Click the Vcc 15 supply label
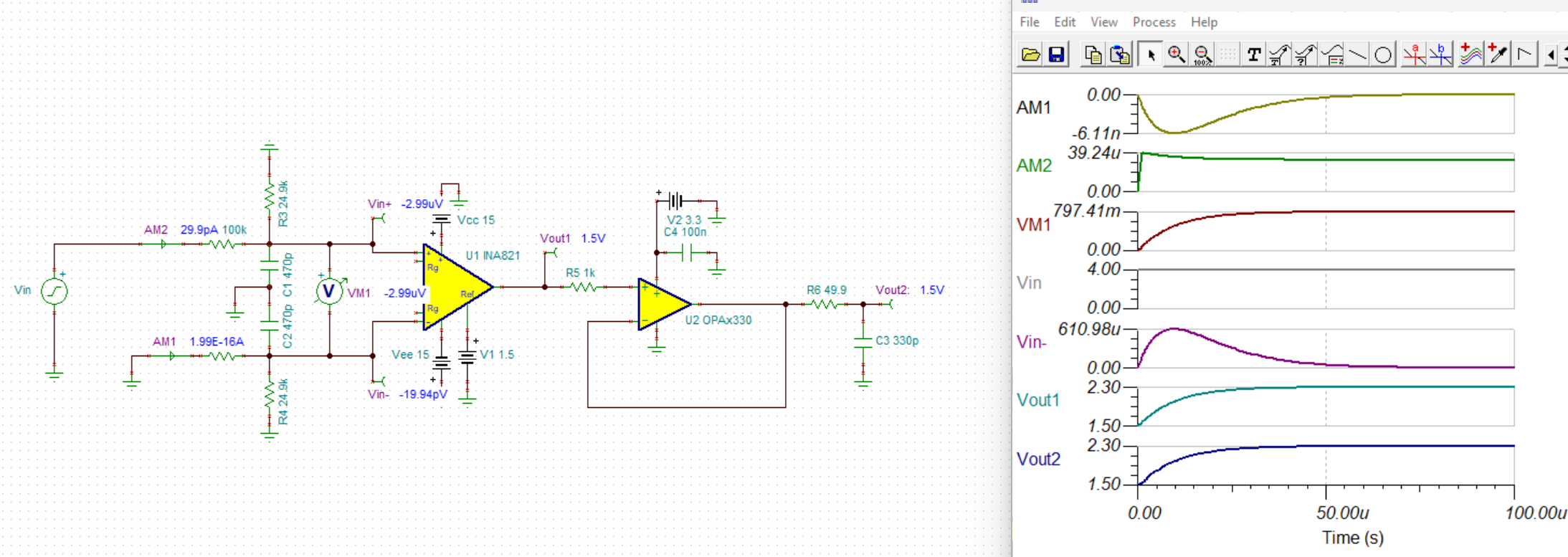The width and height of the screenshot is (1568, 557). point(476,220)
